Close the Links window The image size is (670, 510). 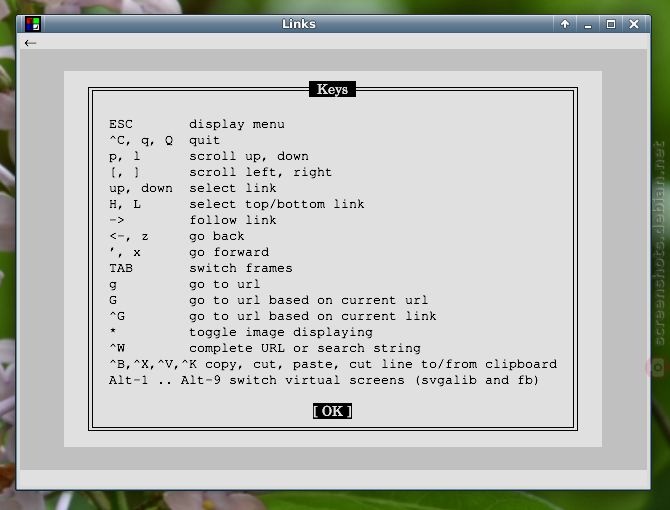point(634,24)
